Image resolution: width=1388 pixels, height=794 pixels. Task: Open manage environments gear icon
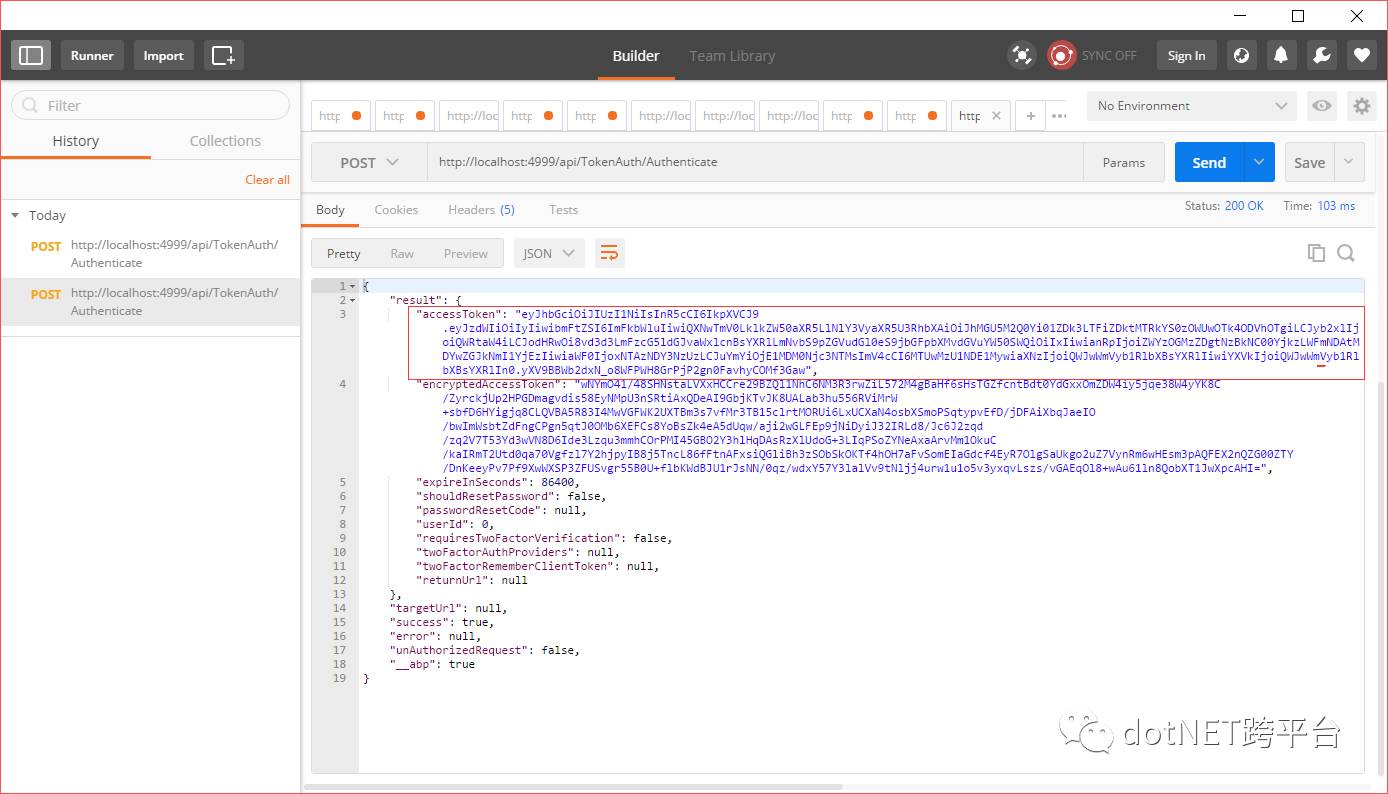[x=1361, y=106]
